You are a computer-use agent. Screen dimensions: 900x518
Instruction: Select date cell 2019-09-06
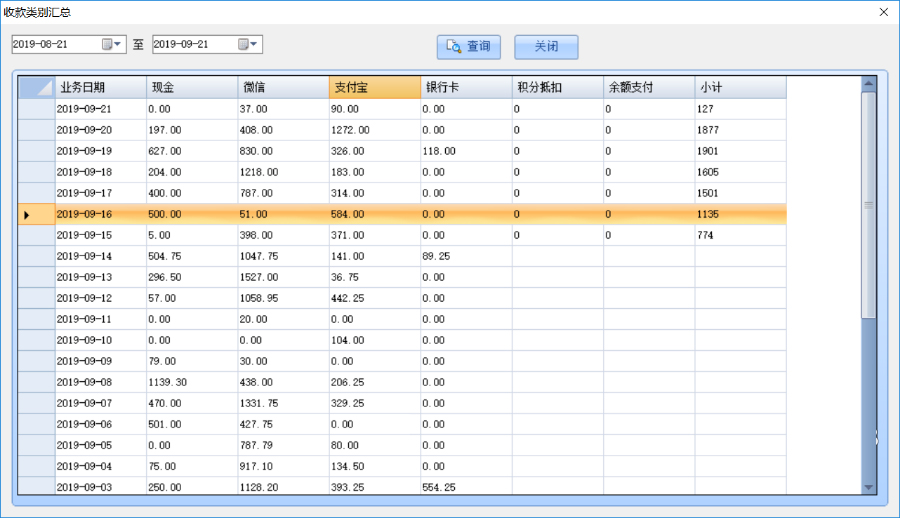pos(100,424)
